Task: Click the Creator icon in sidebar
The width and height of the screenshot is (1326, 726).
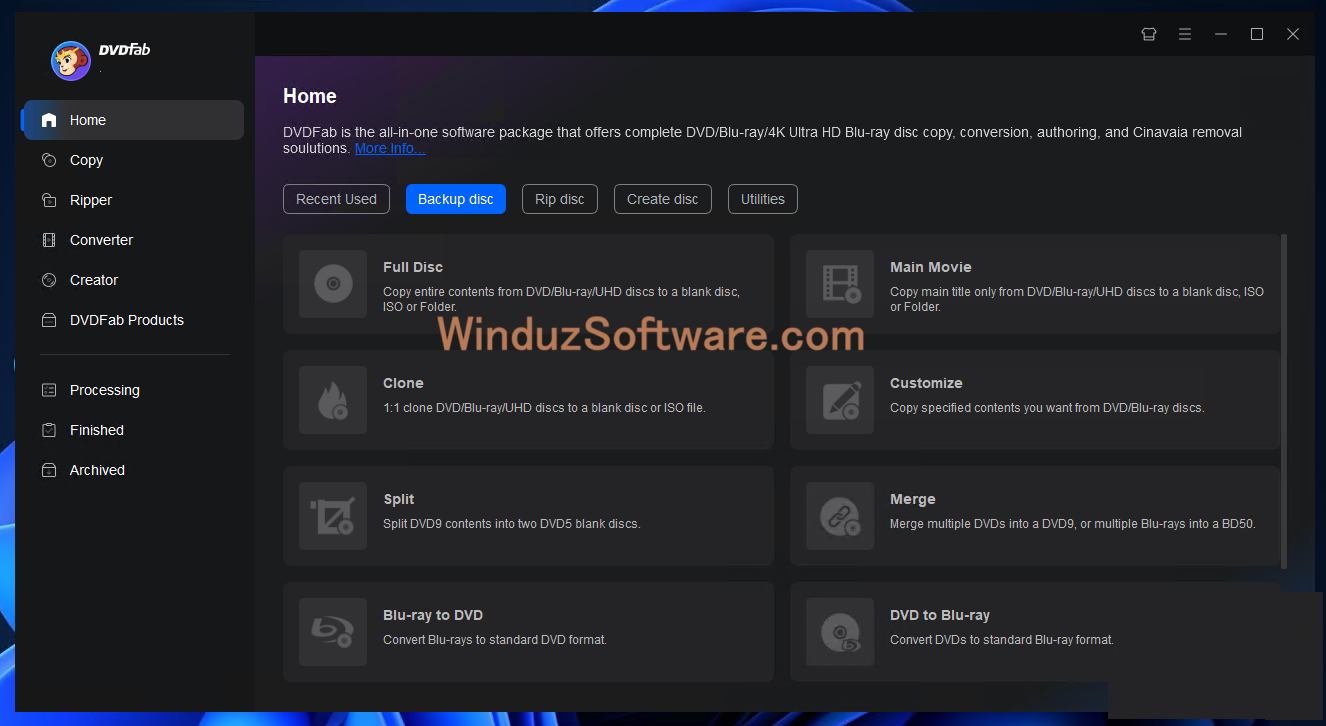Action: (x=49, y=280)
